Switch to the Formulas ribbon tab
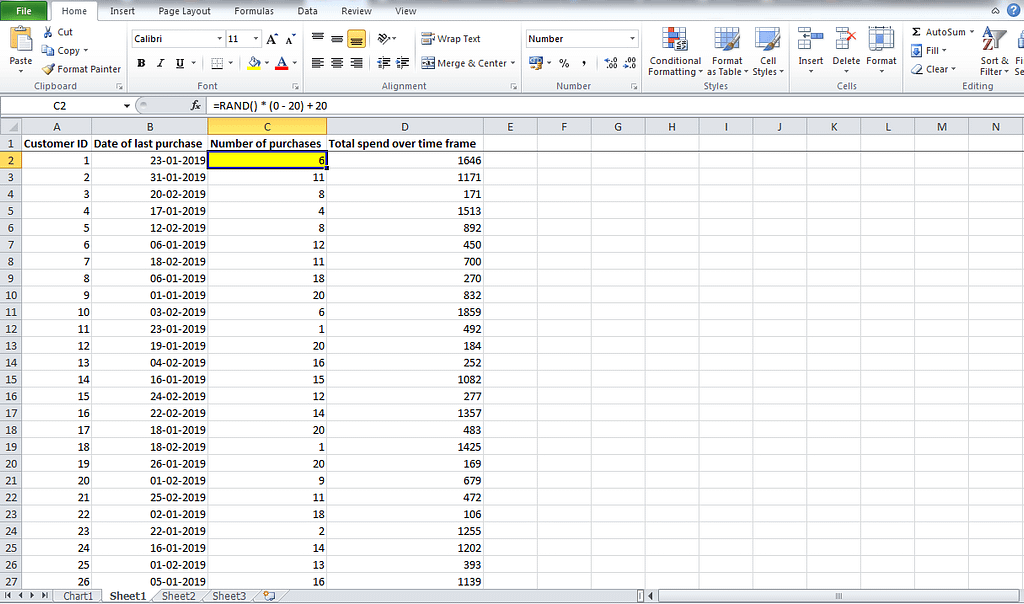The image size is (1024, 604). pyautogui.click(x=254, y=11)
